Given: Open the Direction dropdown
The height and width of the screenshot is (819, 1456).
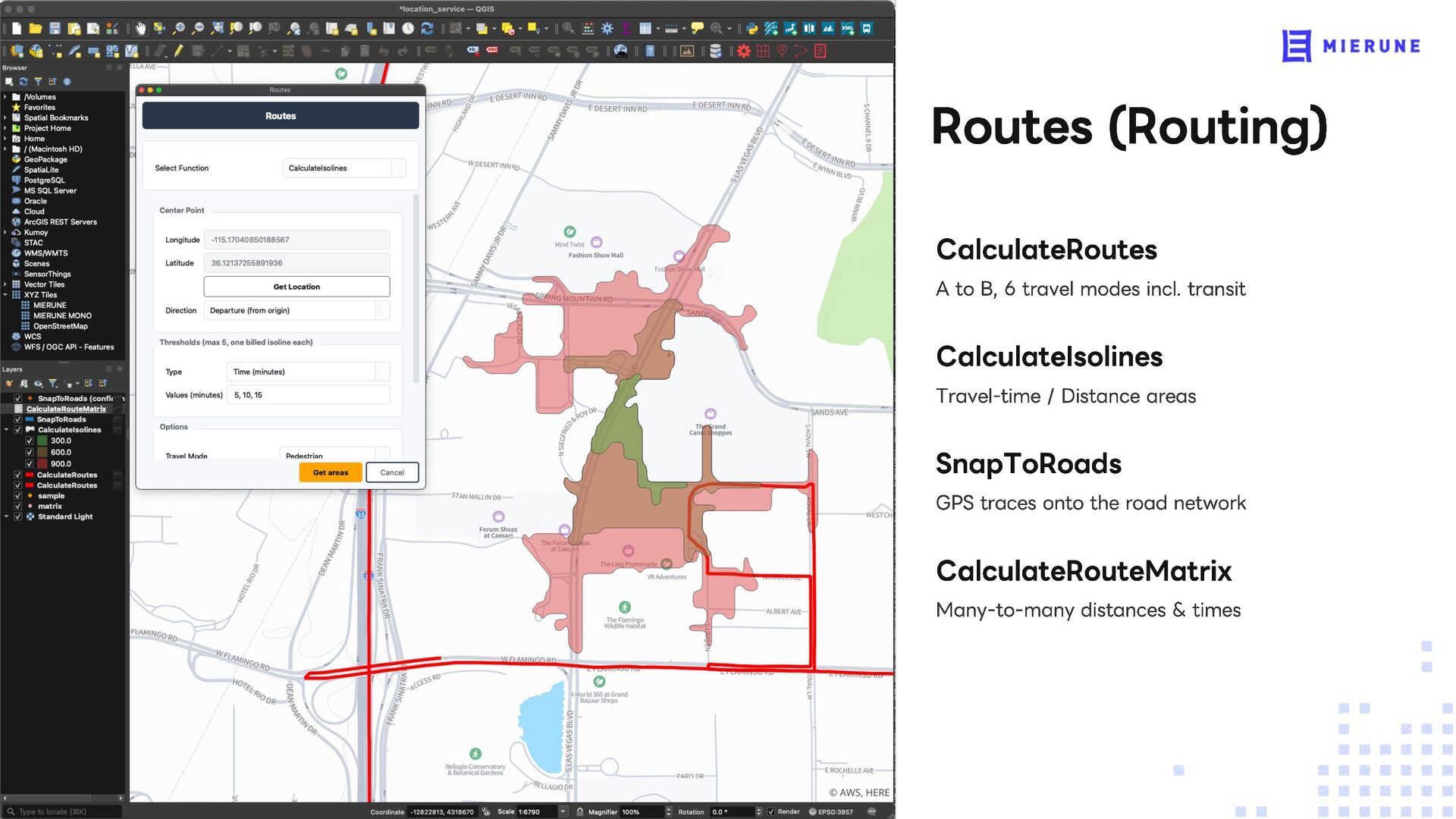Looking at the screenshot, I should (297, 310).
